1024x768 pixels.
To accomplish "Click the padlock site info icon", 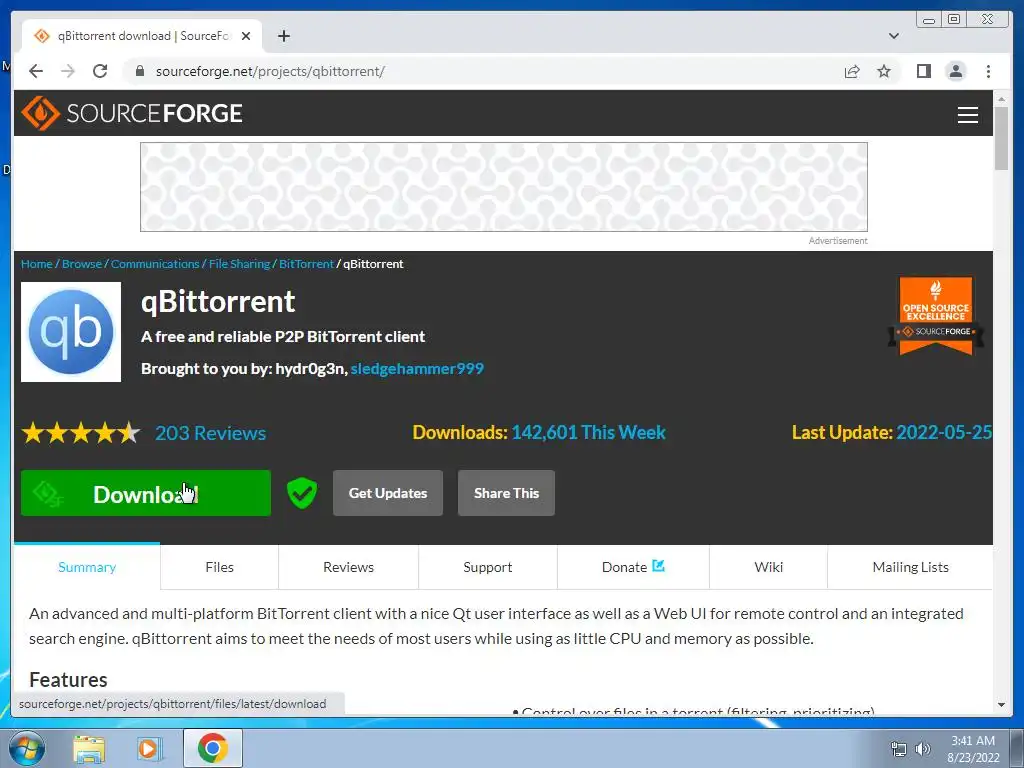I will pos(139,71).
